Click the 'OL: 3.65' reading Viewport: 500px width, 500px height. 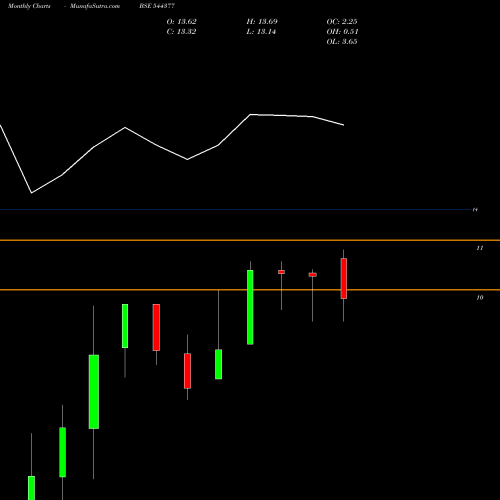pyautogui.click(x=342, y=42)
